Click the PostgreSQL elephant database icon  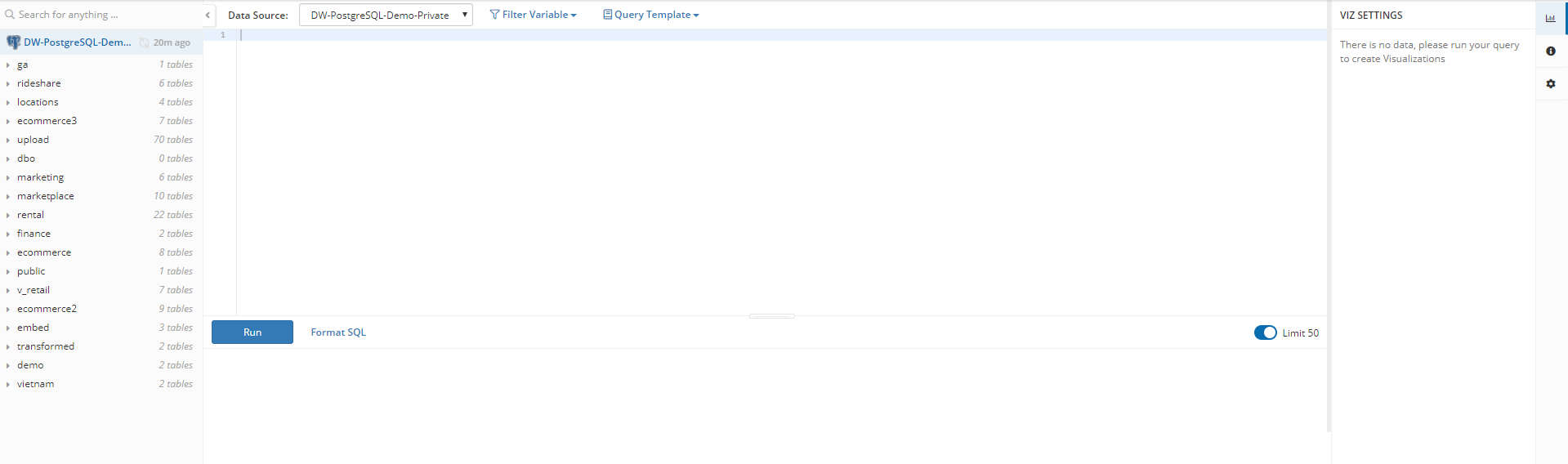(x=13, y=42)
